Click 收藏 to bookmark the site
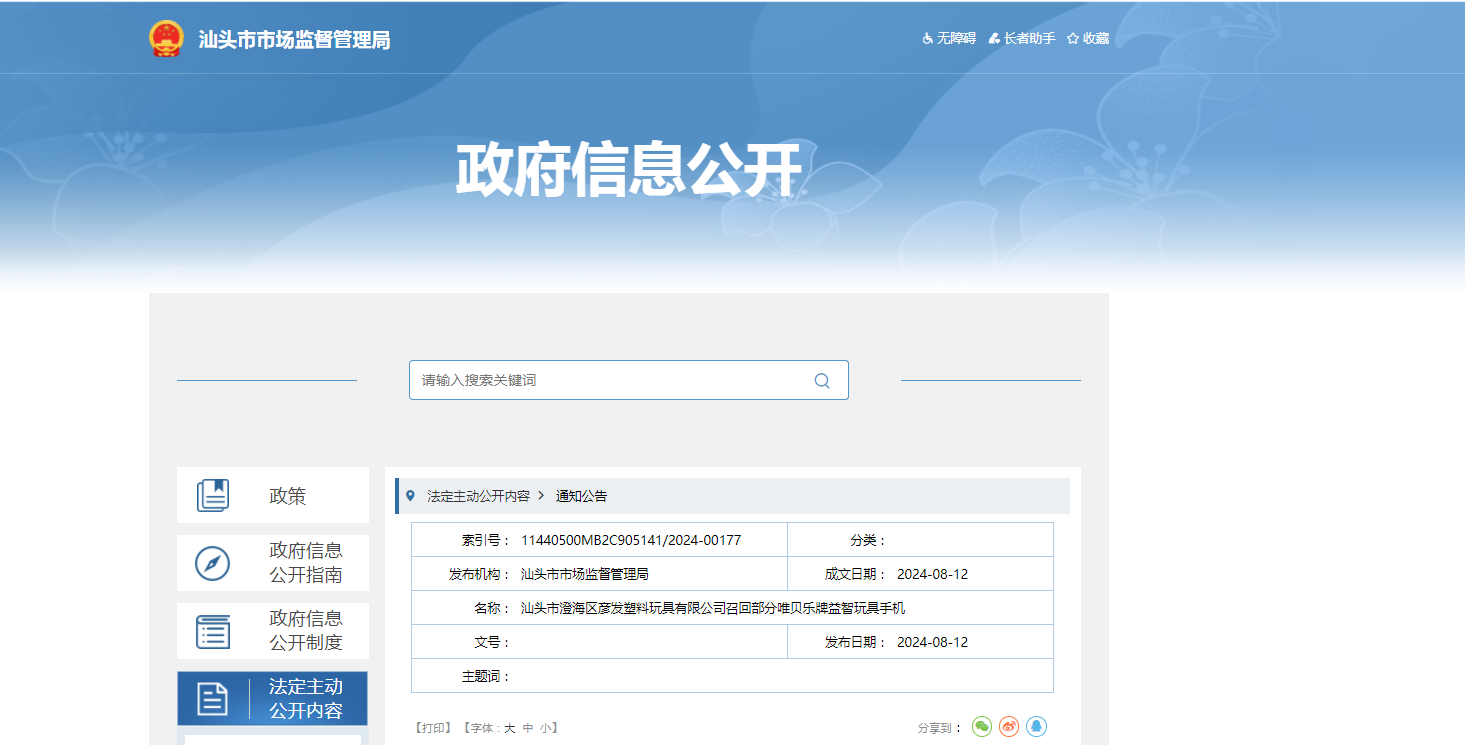This screenshot has height=745, width=1465. click(x=1089, y=39)
